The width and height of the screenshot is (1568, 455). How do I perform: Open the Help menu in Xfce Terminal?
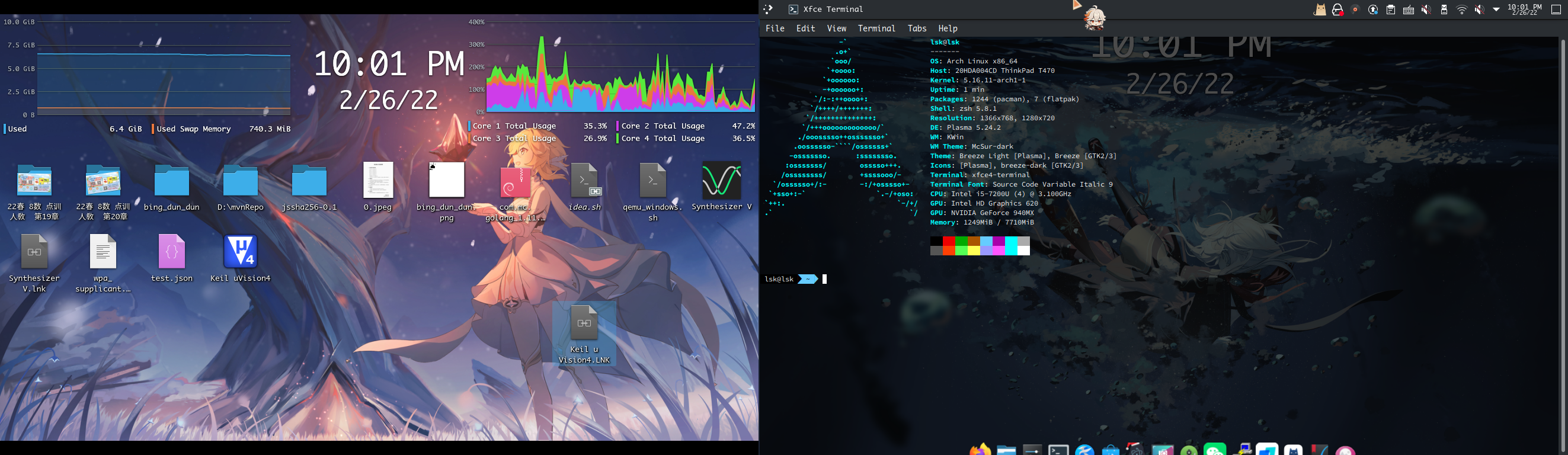point(948,28)
